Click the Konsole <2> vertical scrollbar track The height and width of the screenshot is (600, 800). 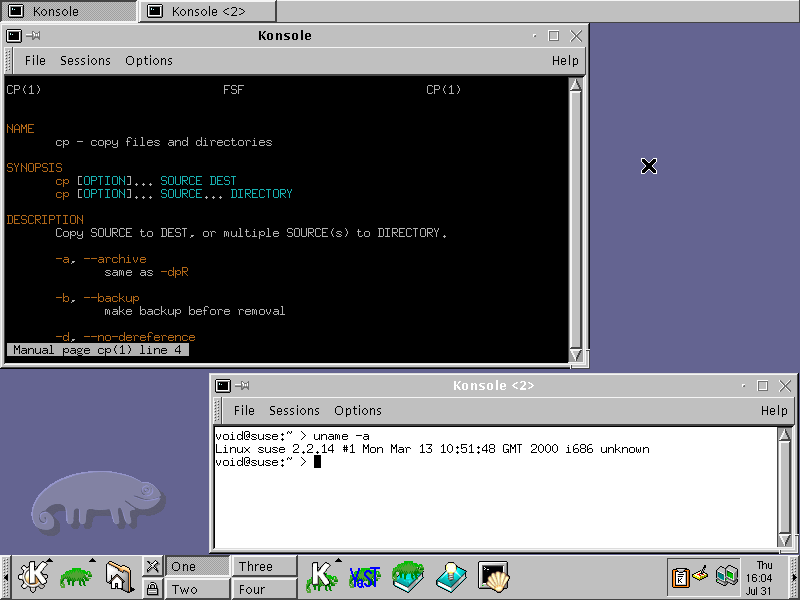pyautogui.click(x=785, y=488)
